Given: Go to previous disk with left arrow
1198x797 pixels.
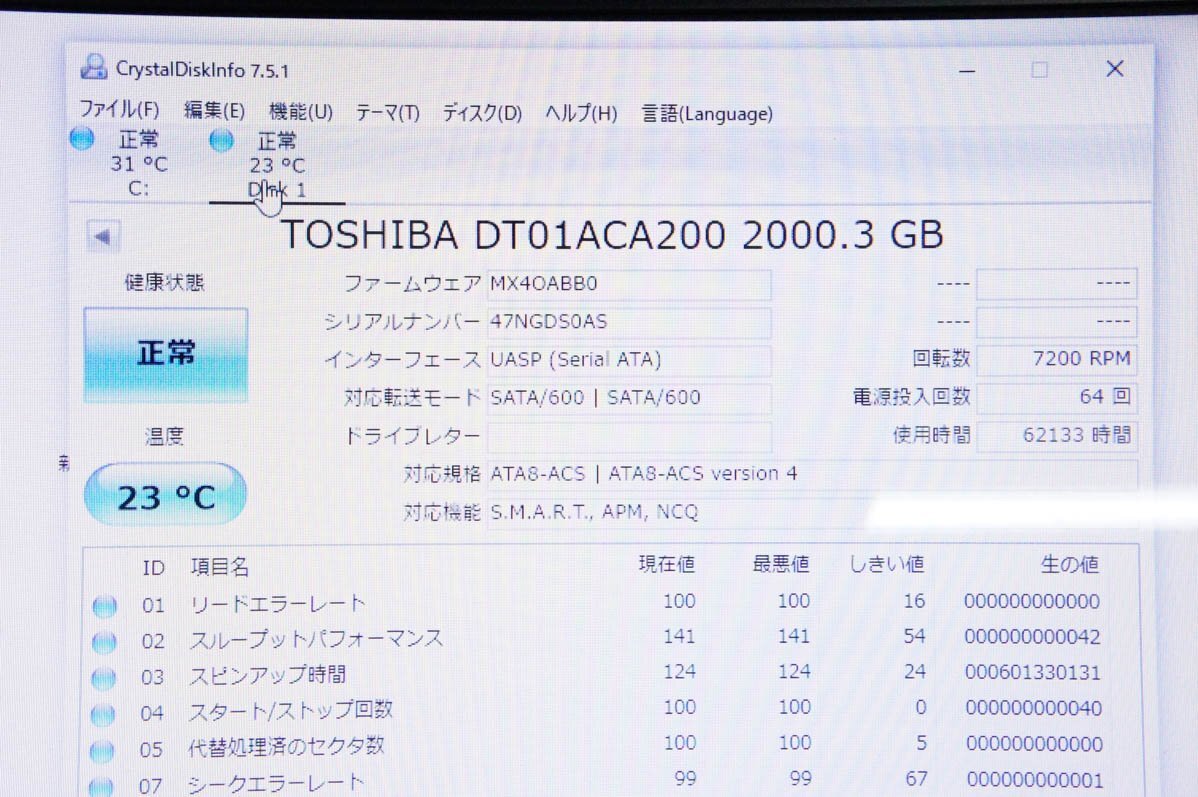Looking at the screenshot, I should (103, 237).
